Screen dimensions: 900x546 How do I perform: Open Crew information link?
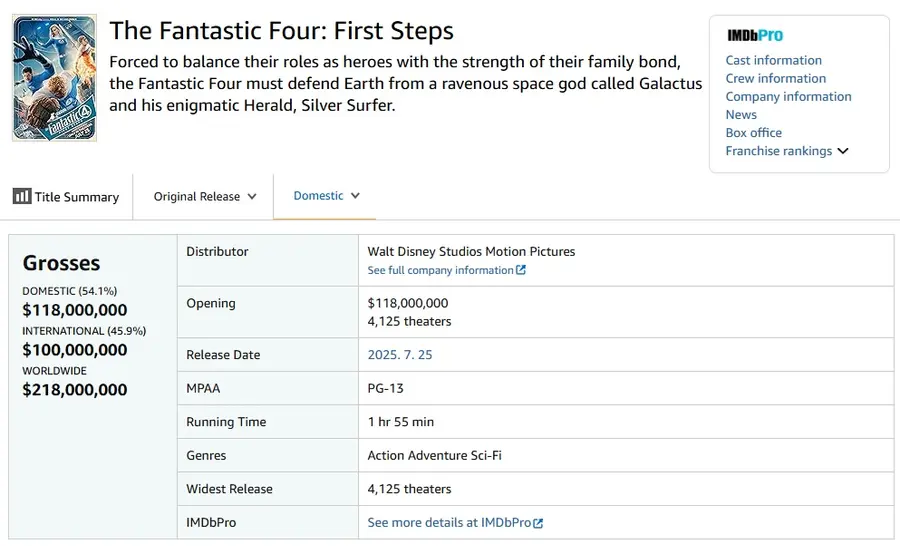coord(775,78)
